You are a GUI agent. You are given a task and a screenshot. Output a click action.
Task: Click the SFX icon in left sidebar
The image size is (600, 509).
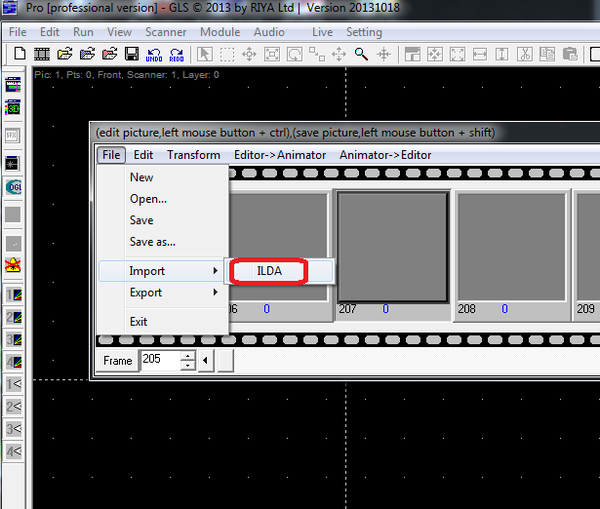pos(12,135)
